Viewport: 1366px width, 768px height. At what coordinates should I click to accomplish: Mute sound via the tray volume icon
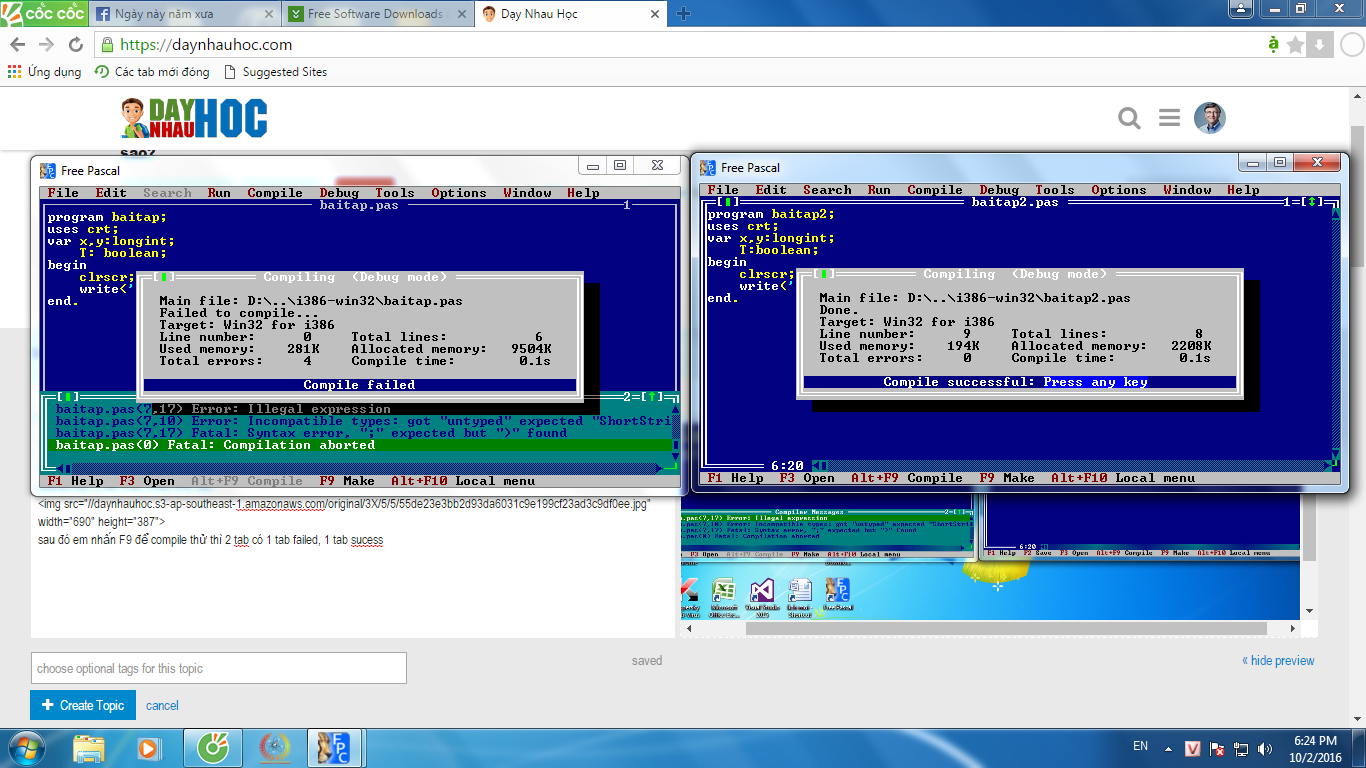pos(1266,748)
